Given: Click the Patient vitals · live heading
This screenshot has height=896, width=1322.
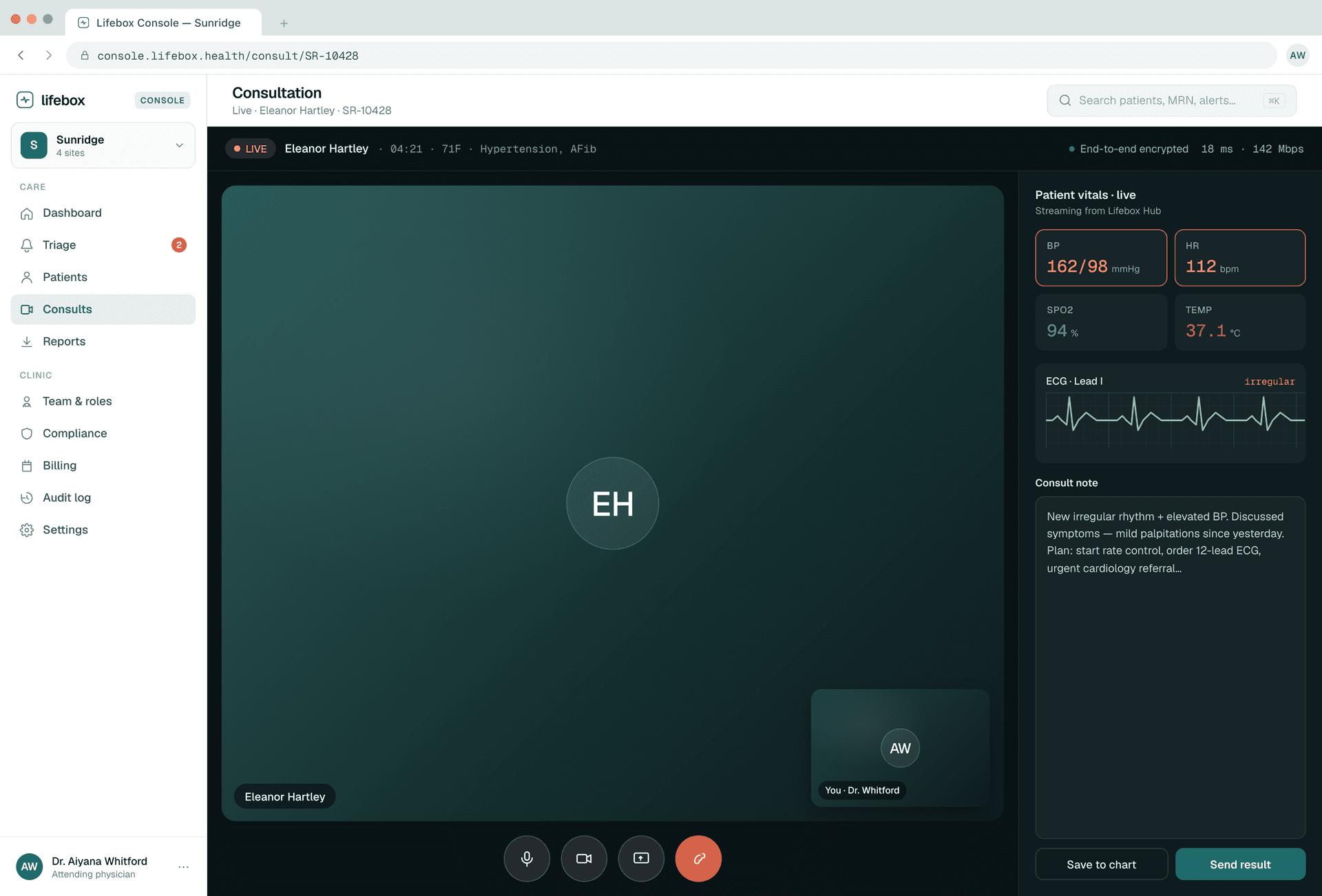Looking at the screenshot, I should coord(1085,195).
